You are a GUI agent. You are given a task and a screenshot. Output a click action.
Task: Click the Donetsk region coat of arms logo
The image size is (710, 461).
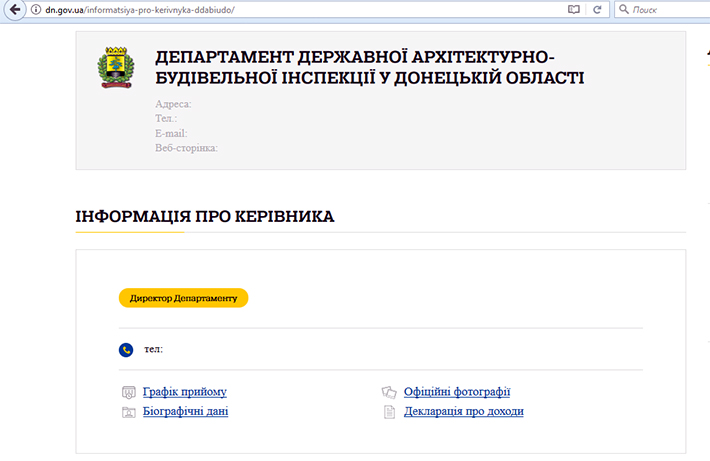point(116,67)
